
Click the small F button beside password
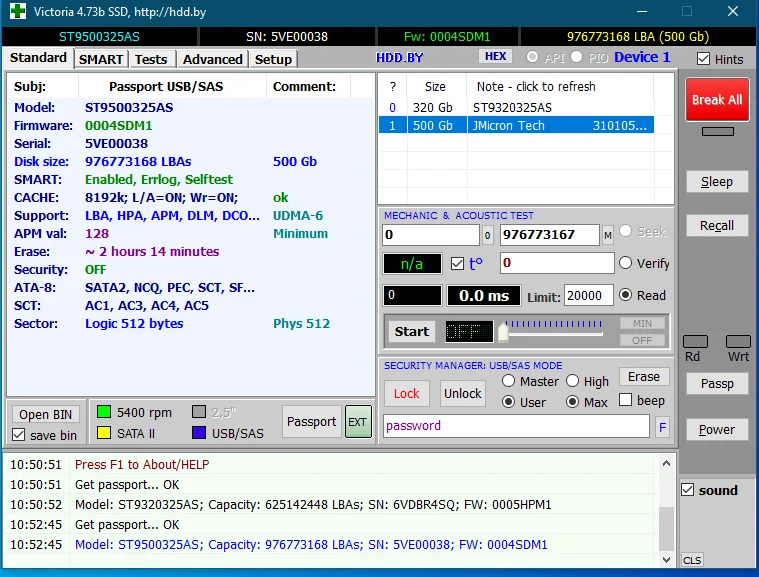(662, 427)
